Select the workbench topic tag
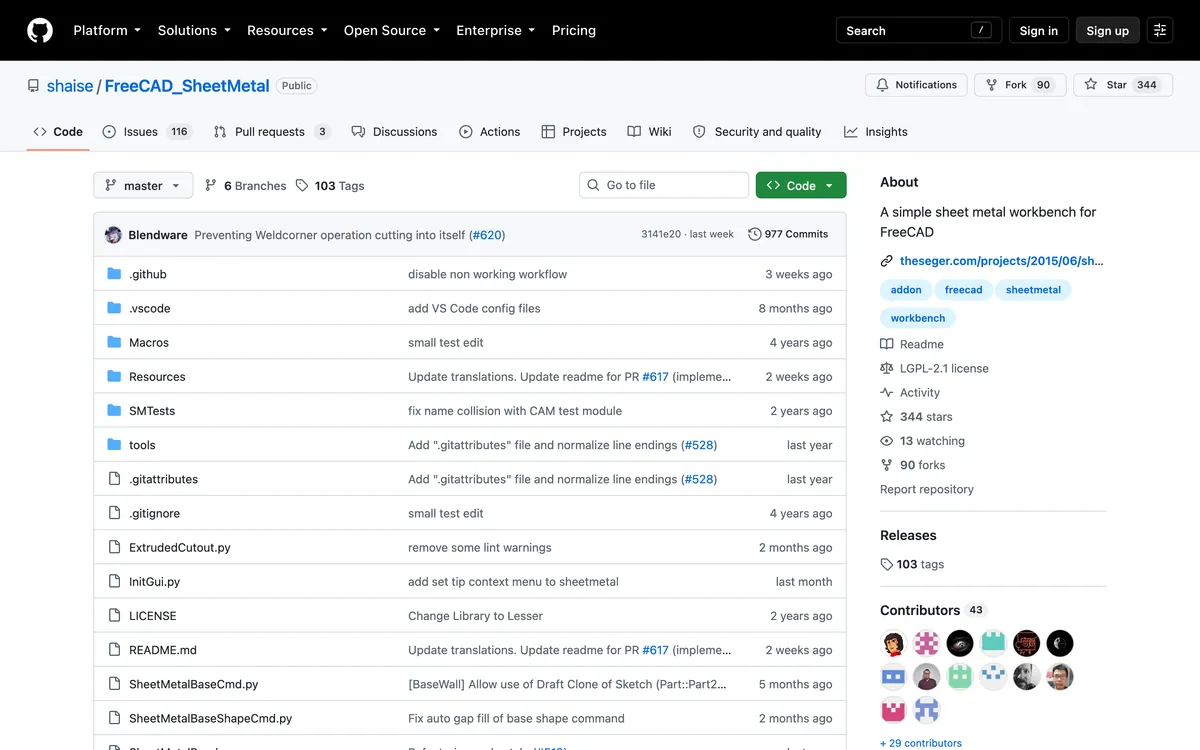Viewport: 1200px width, 750px height. pos(918,318)
